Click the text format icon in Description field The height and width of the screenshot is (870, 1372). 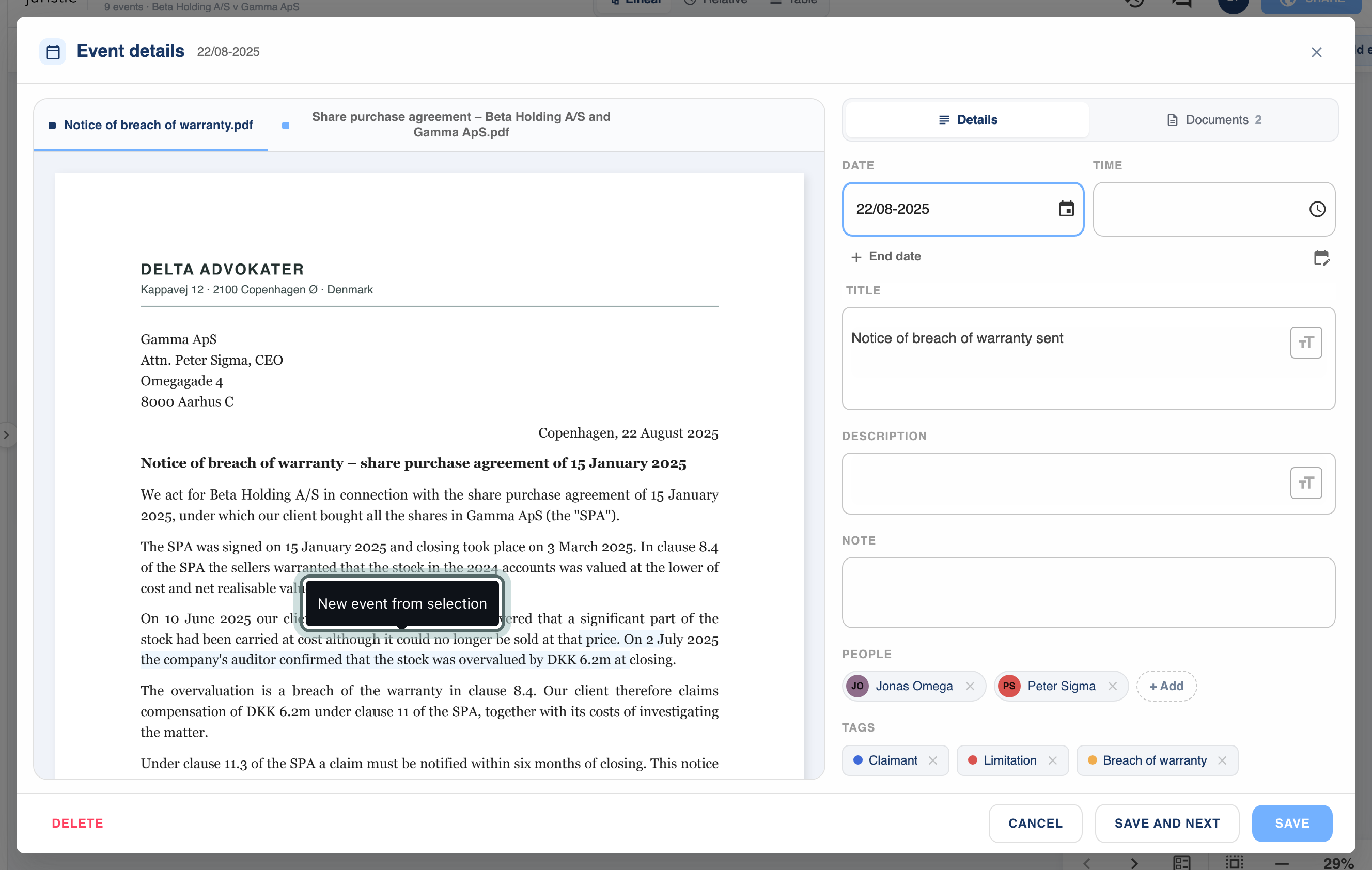click(x=1305, y=483)
